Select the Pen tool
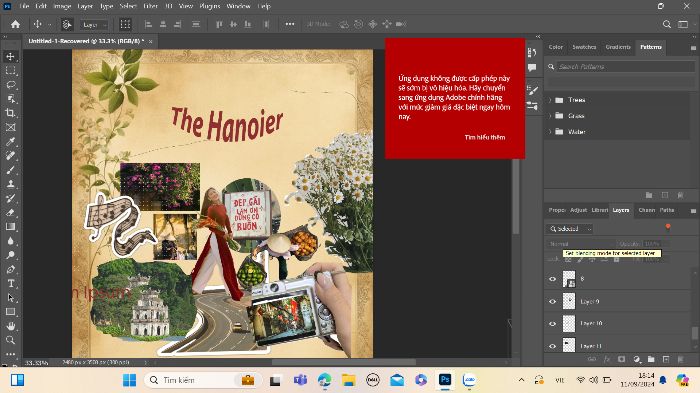Viewport: 700px width, 393px height. (11, 269)
